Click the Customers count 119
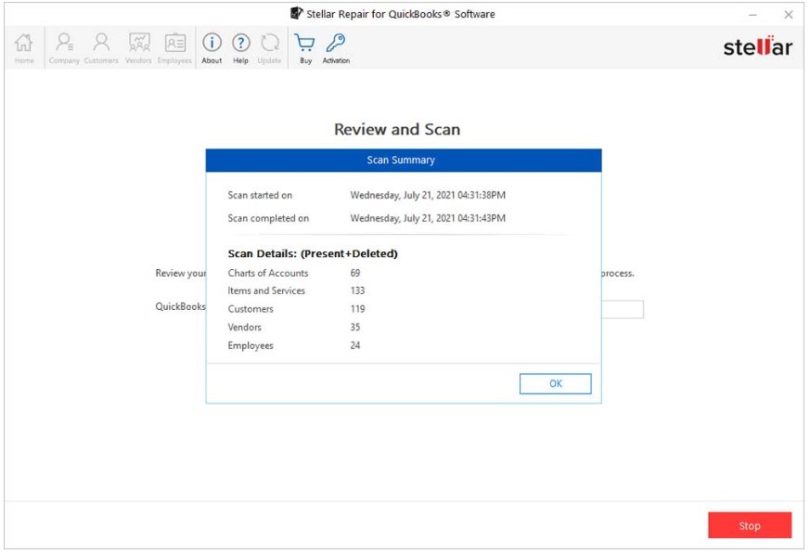The width and height of the screenshot is (810, 554). coord(357,309)
